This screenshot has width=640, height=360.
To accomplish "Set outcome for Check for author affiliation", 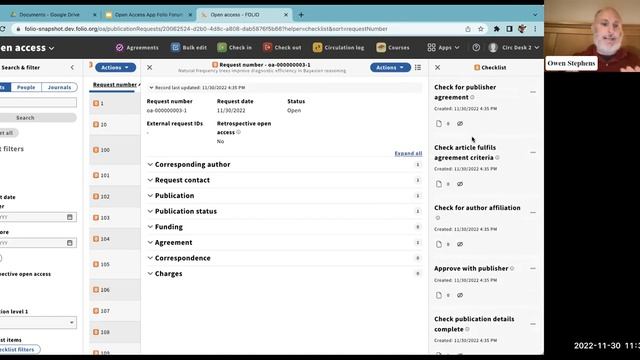I will pos(533,213).
